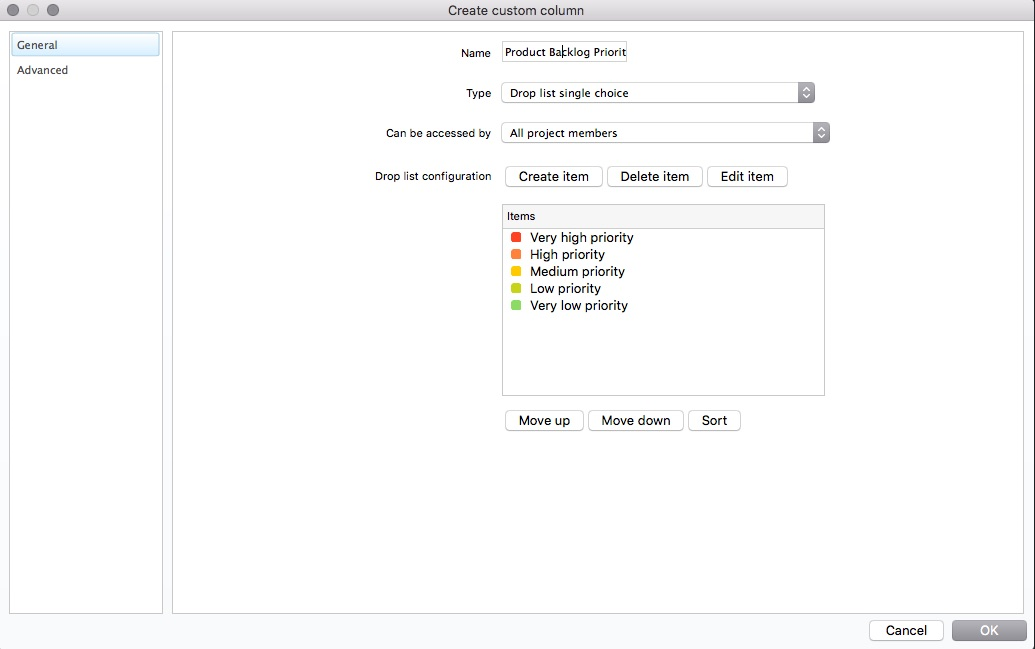1035x649 pixels.
Task: Click the Items column header
Action: (662, 216)
